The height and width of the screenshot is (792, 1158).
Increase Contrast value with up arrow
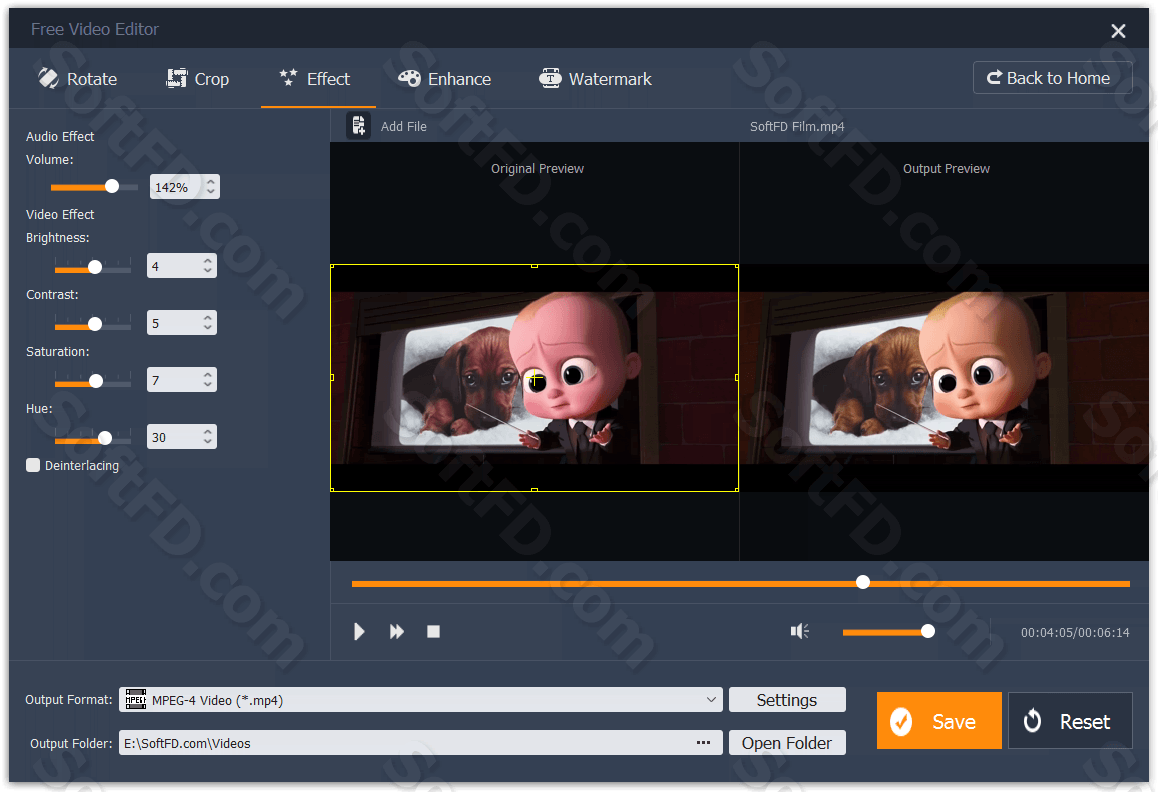point(208,317)
